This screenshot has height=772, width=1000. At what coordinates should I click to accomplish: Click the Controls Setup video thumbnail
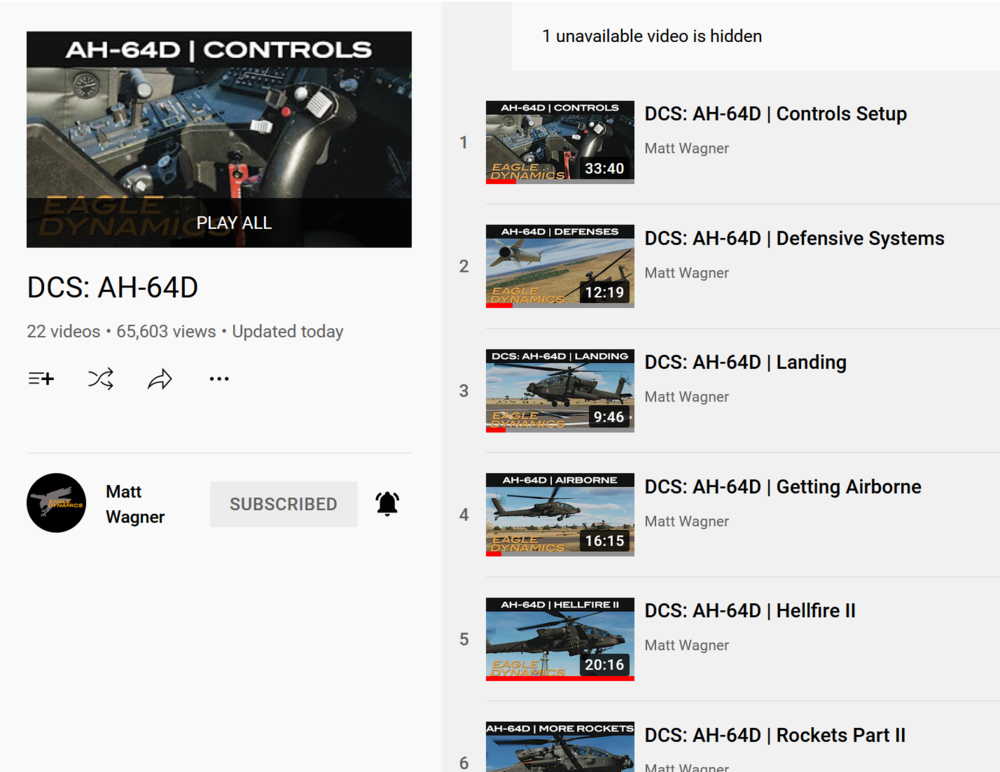pyautogui.click(x=560, y=142)
